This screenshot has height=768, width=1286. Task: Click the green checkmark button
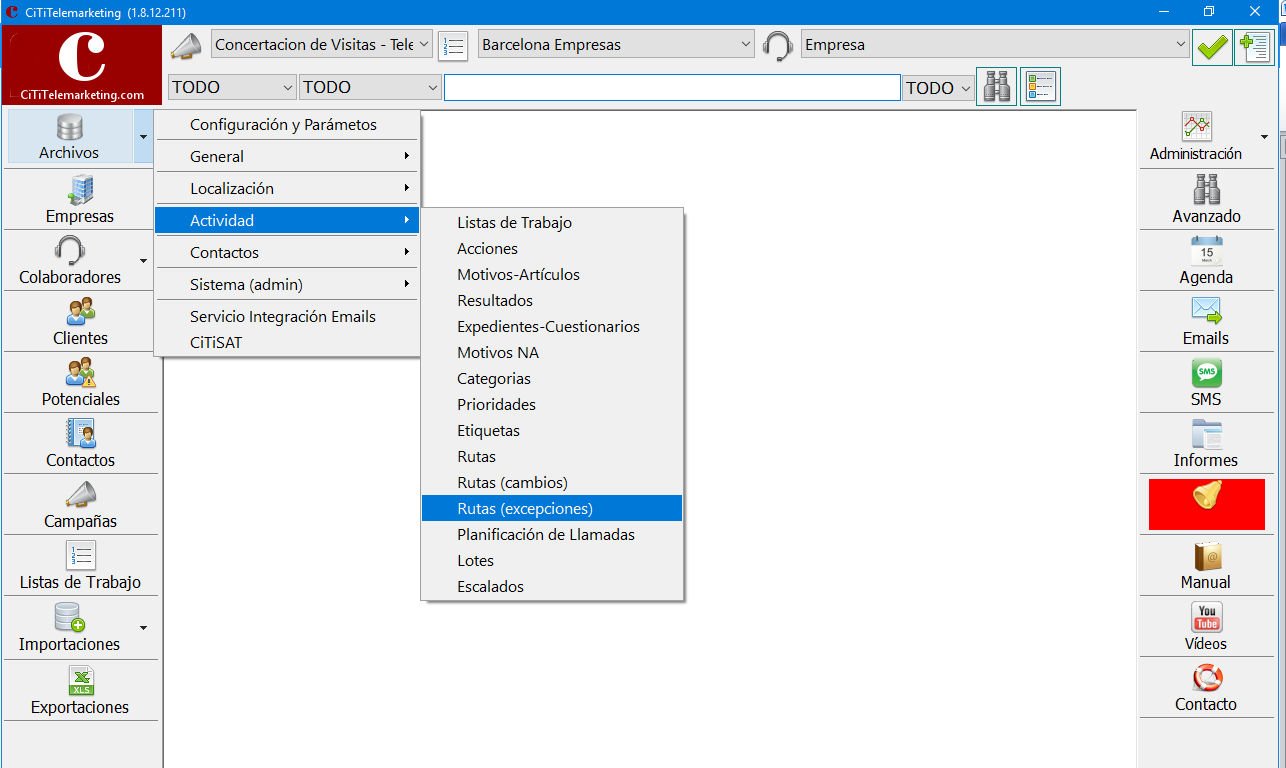(1212, 46)
